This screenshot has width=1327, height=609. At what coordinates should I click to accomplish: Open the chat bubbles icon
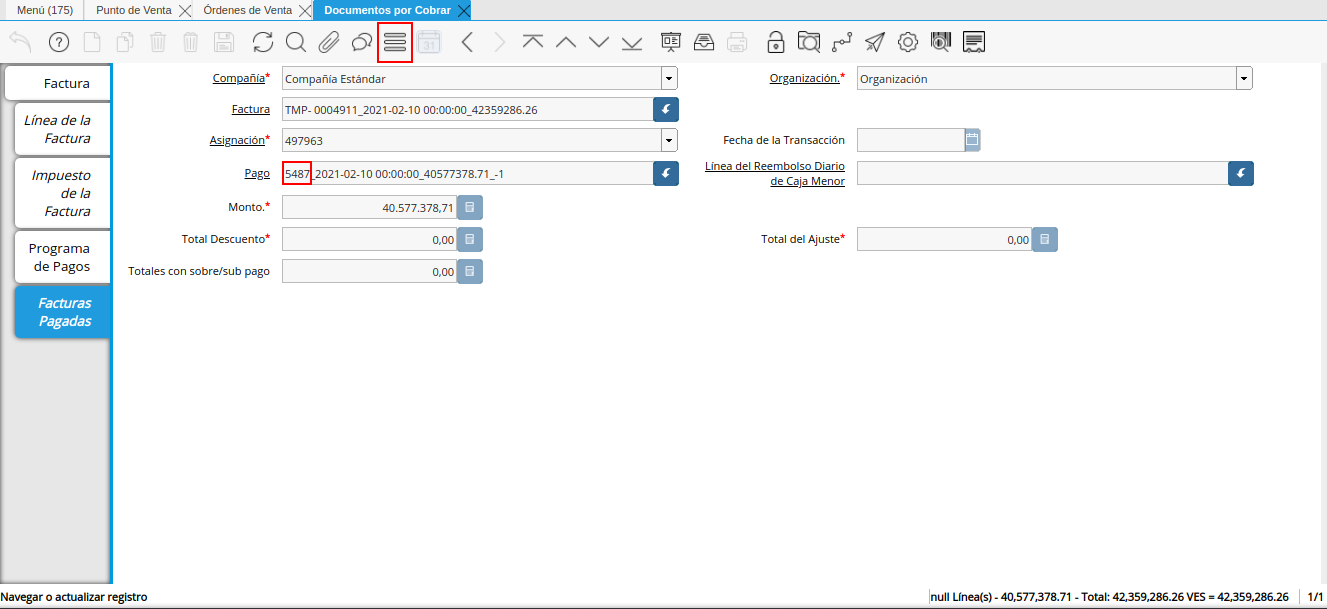tap(362, 42)
